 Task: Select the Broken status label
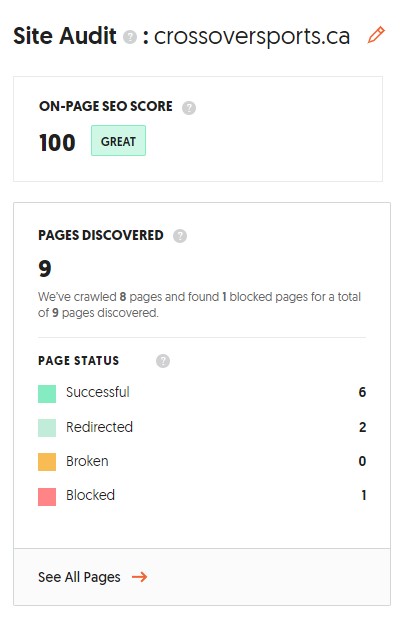(x=87, y=461)
